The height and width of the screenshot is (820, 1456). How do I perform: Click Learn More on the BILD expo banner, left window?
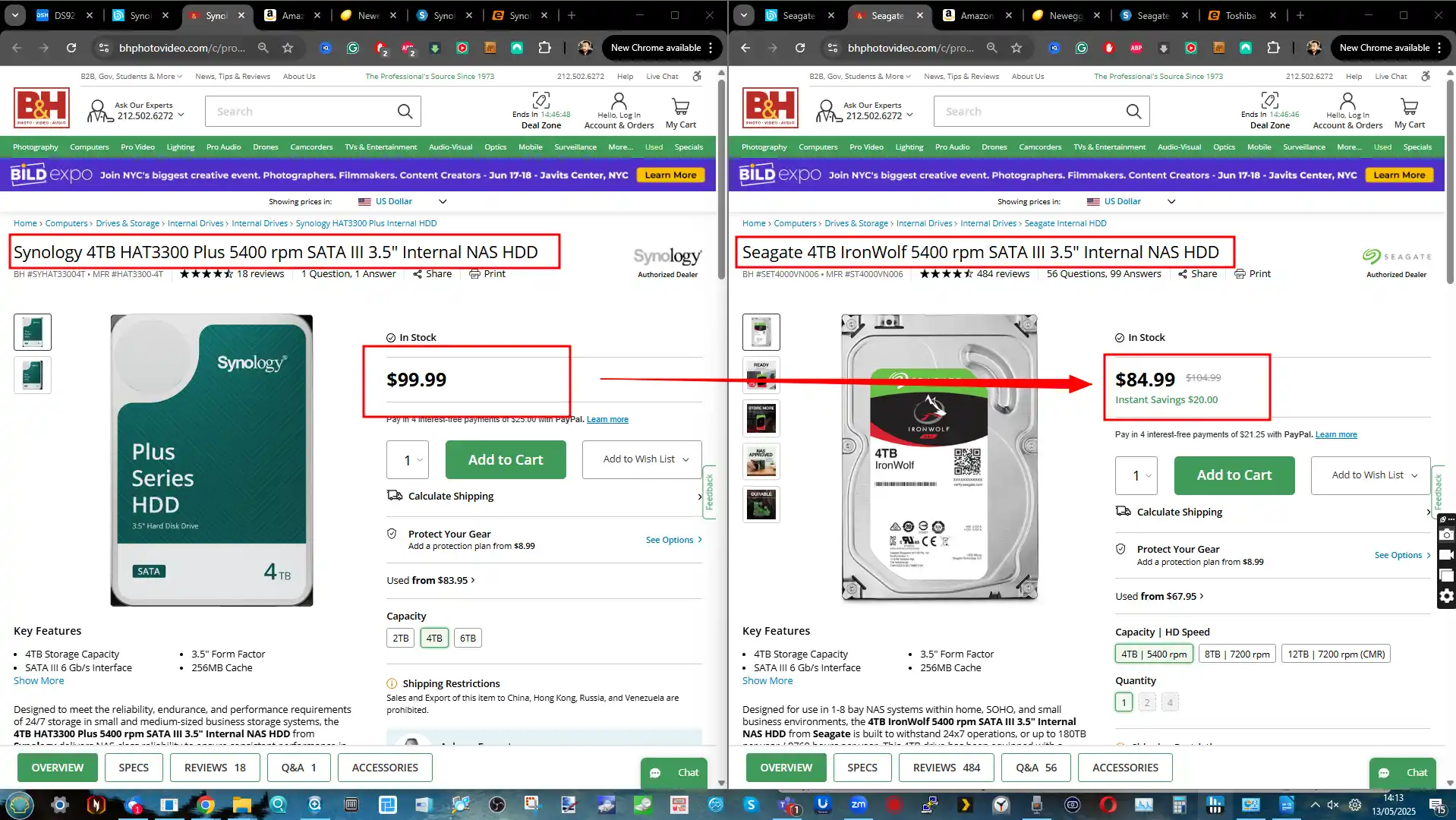pyautogui.click(x=670, y=175)
